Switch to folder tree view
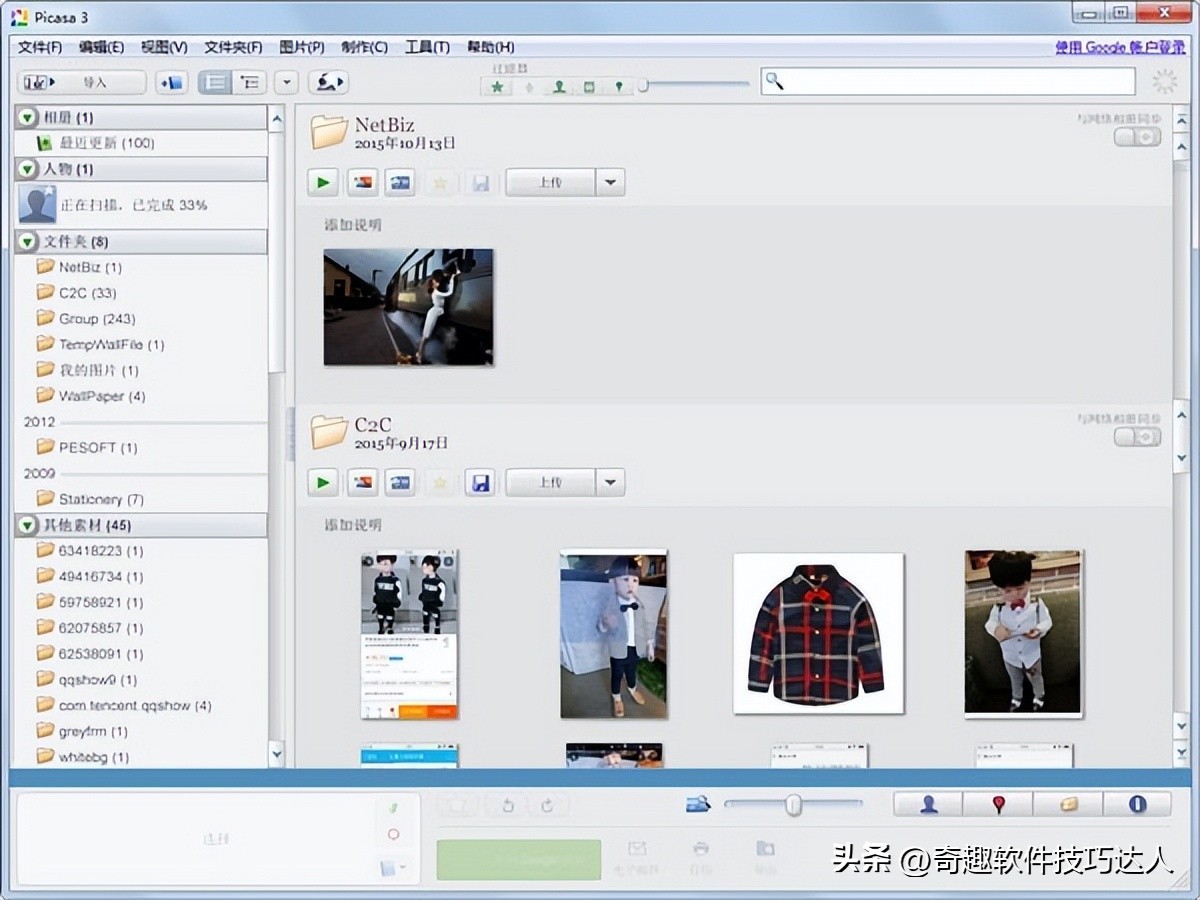This screenshot has width=1200, height=900. pyautogui.click(x=249, y=83)
